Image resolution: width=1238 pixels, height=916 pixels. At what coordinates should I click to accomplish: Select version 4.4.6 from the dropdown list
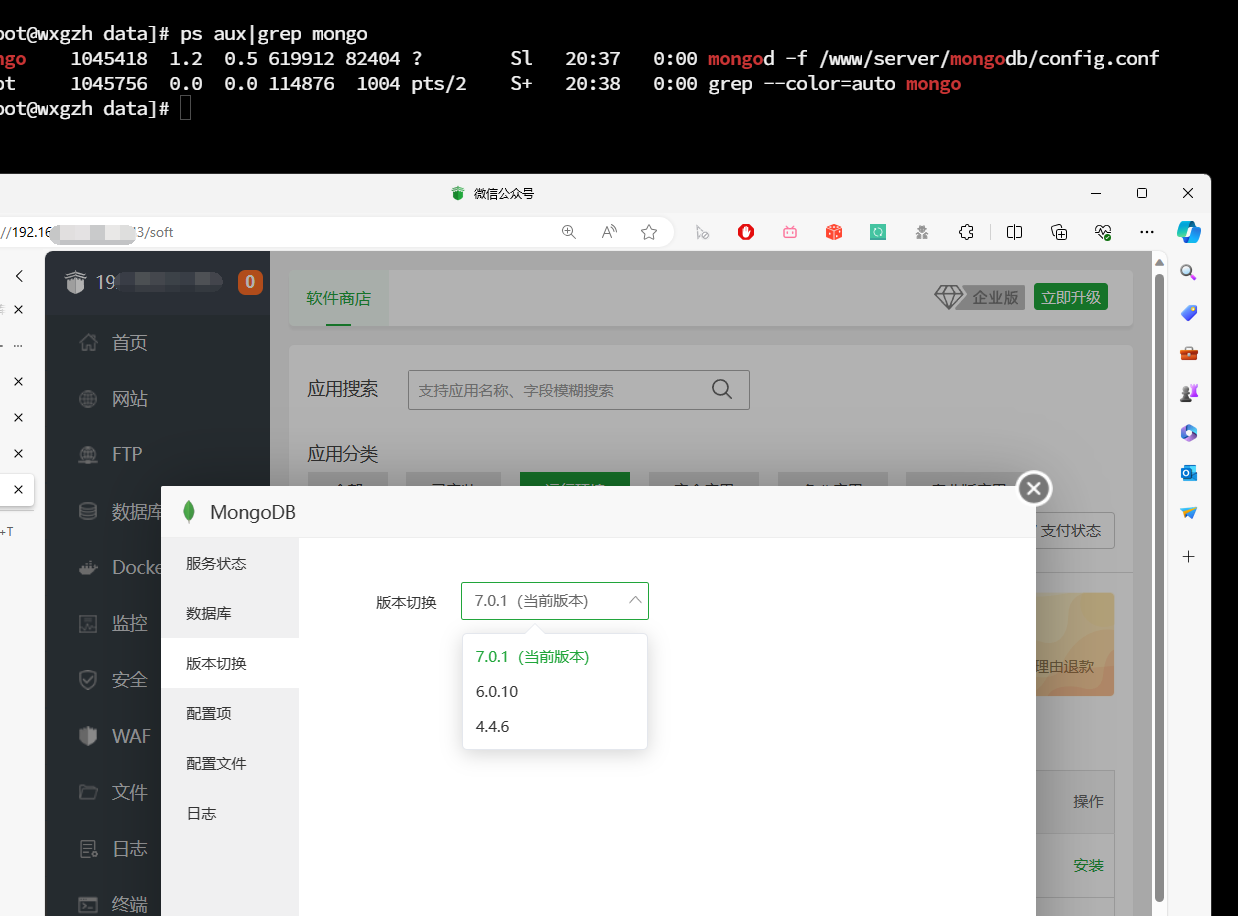point(555,727)
